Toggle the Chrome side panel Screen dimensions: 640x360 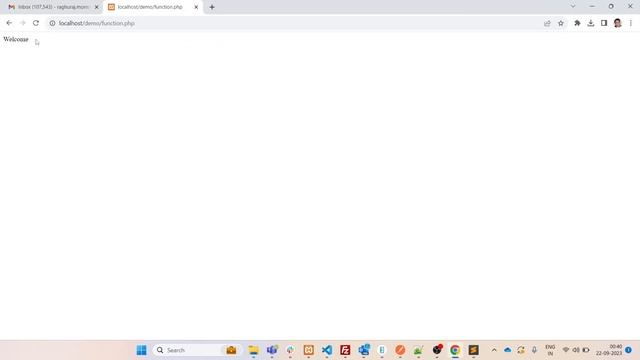tap(604, 23)
